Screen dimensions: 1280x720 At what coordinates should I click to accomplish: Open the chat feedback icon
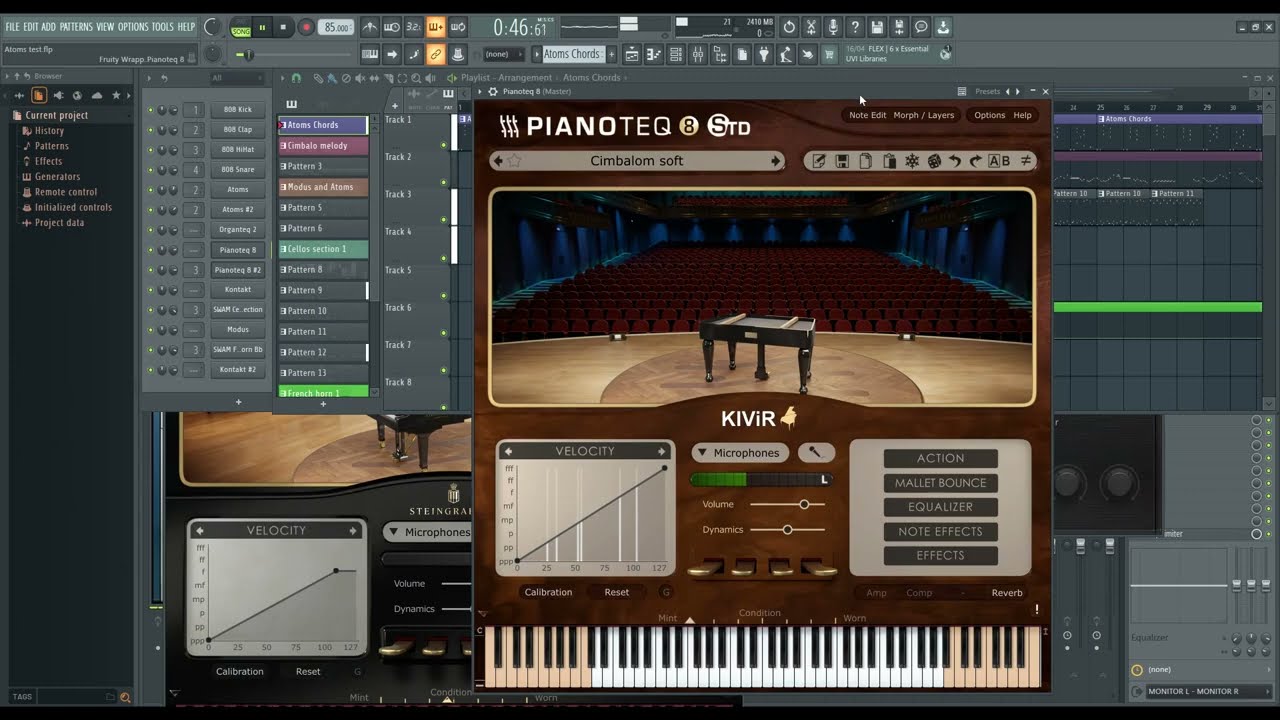921,27
